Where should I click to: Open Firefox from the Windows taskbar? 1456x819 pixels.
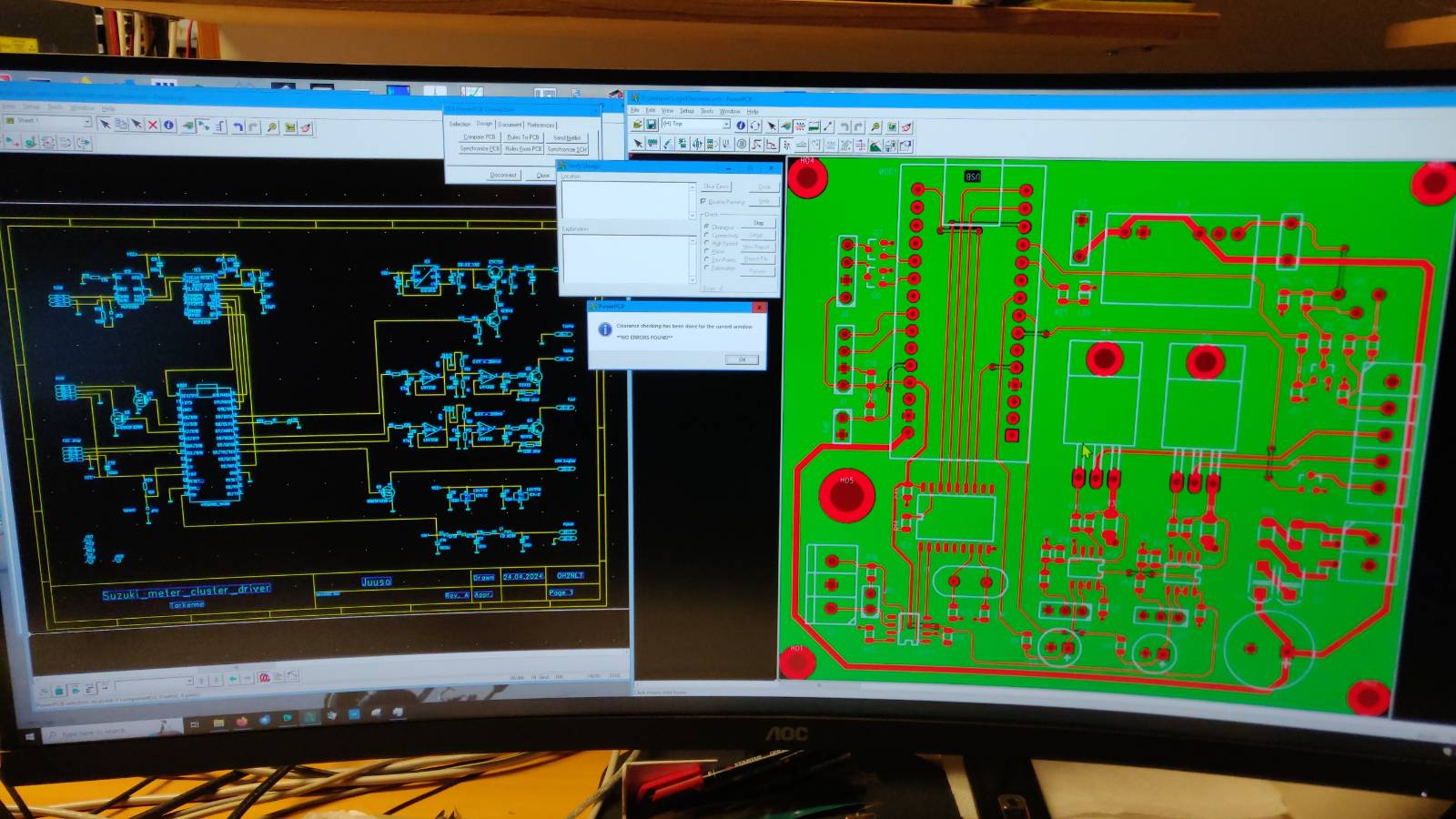coord(242,721)
